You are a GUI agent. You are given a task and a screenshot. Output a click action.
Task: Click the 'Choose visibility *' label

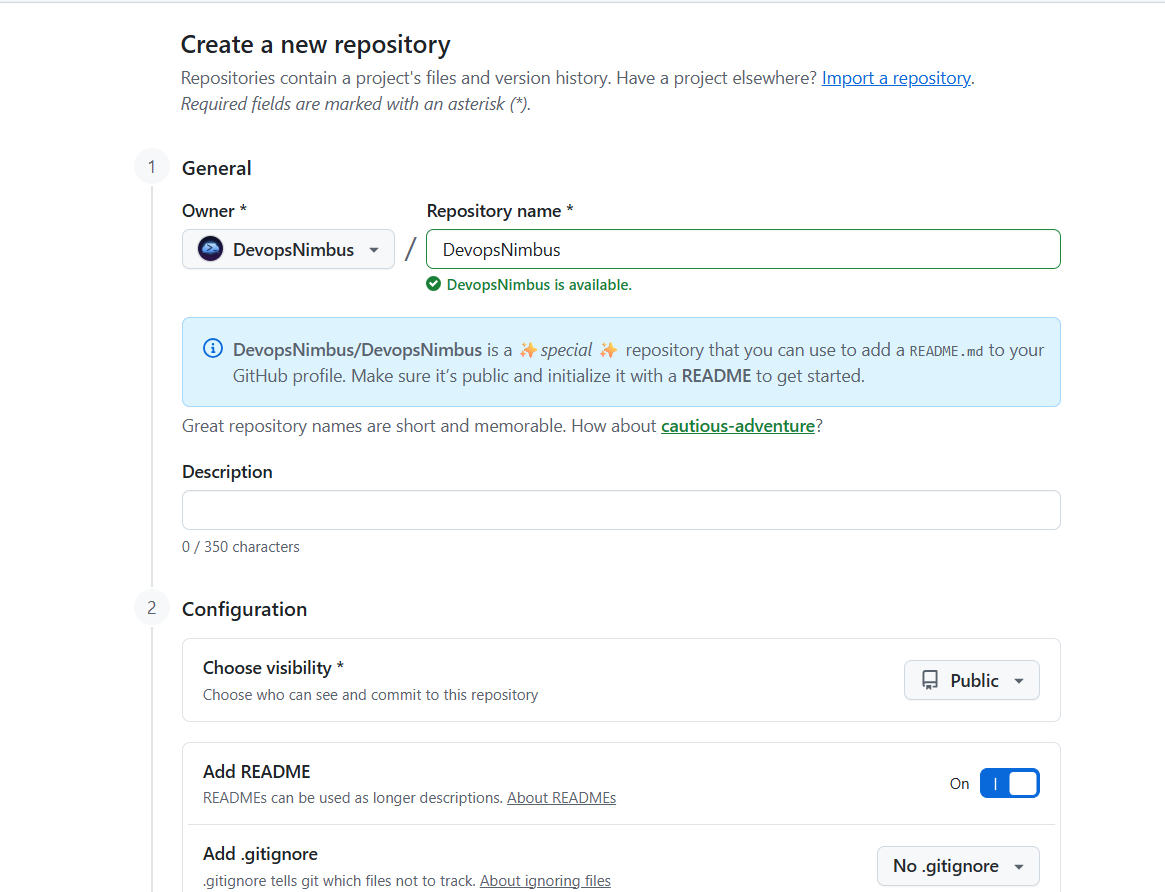(273, 668)
